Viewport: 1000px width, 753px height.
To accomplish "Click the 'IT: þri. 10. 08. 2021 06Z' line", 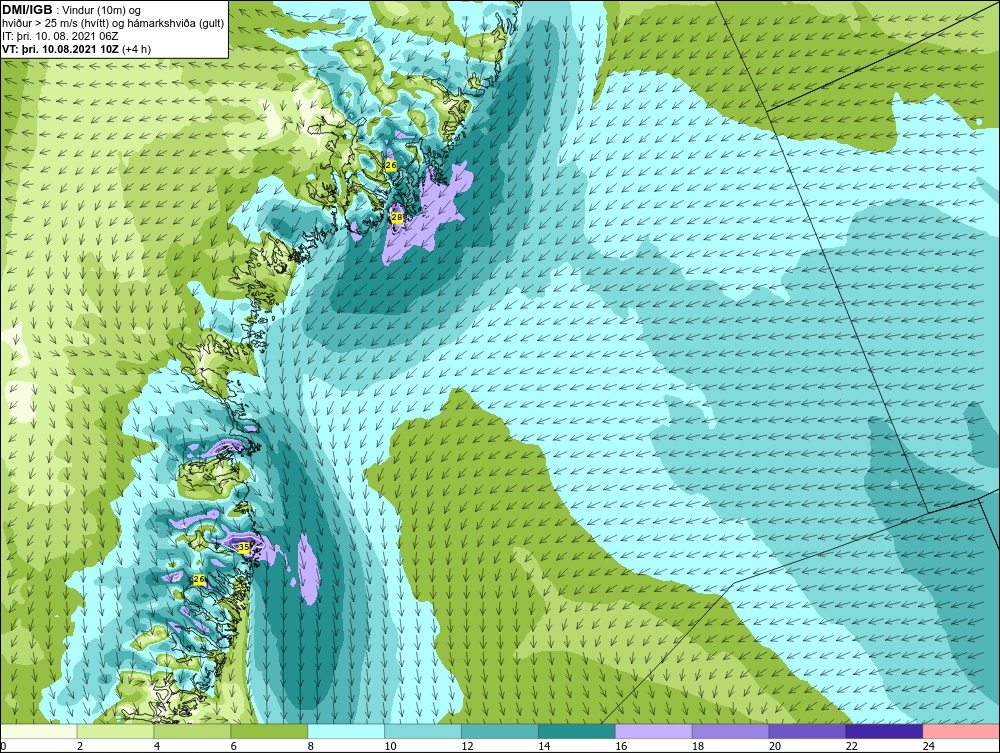I will coord(61,36).
